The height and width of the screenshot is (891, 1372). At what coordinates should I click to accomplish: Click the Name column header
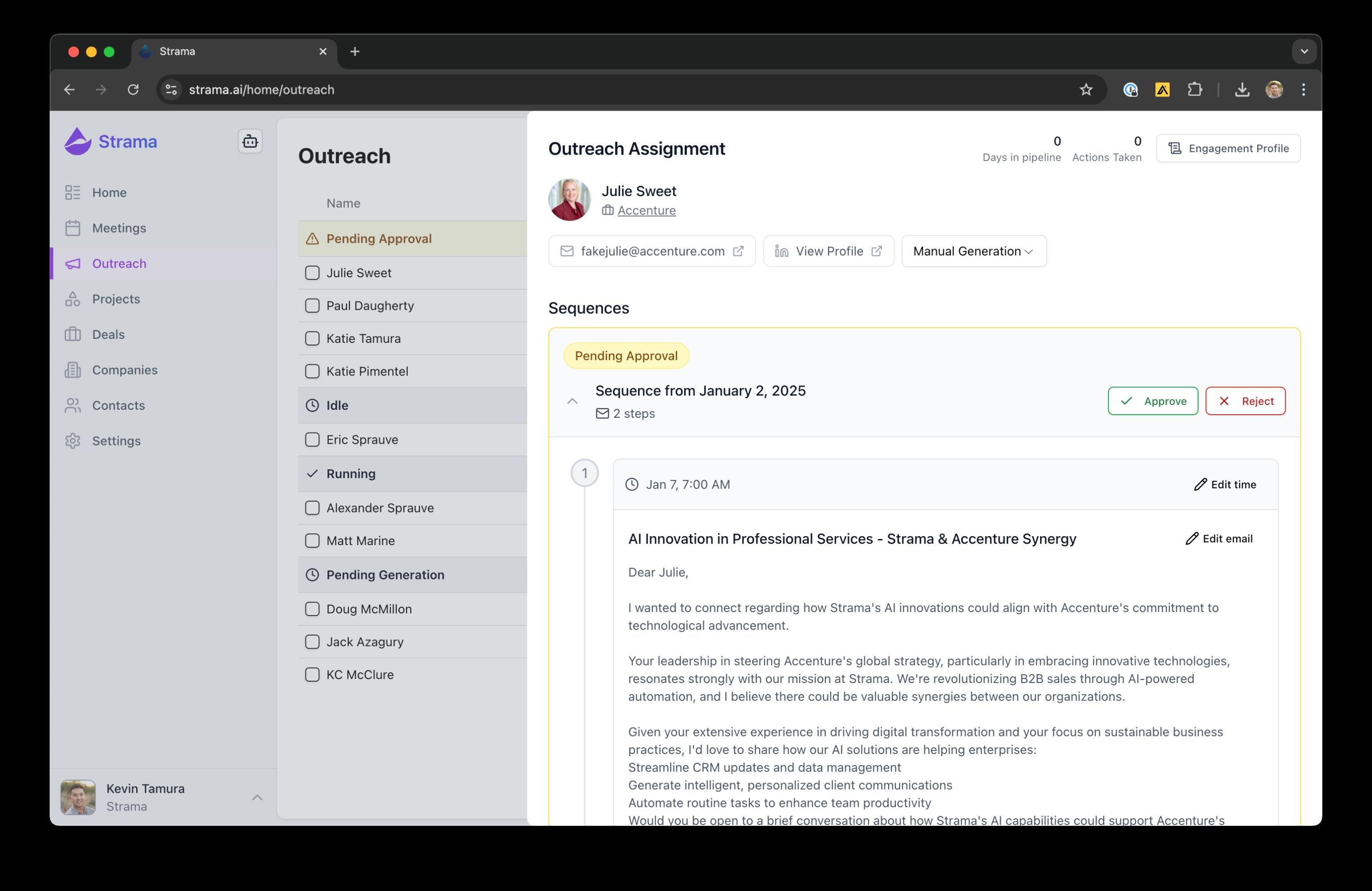point(343,204)
